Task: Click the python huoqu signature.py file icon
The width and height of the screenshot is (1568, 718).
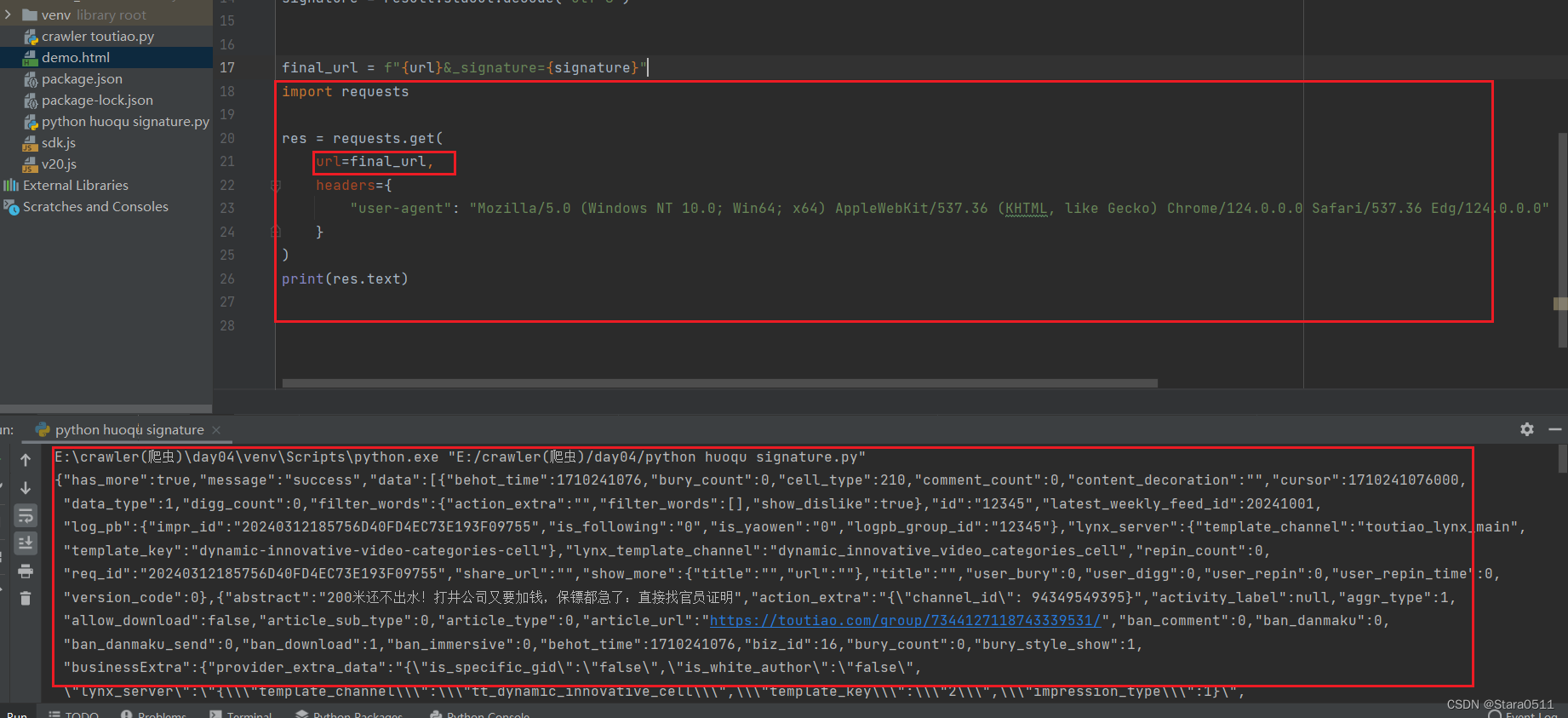Action: (31, 122)
